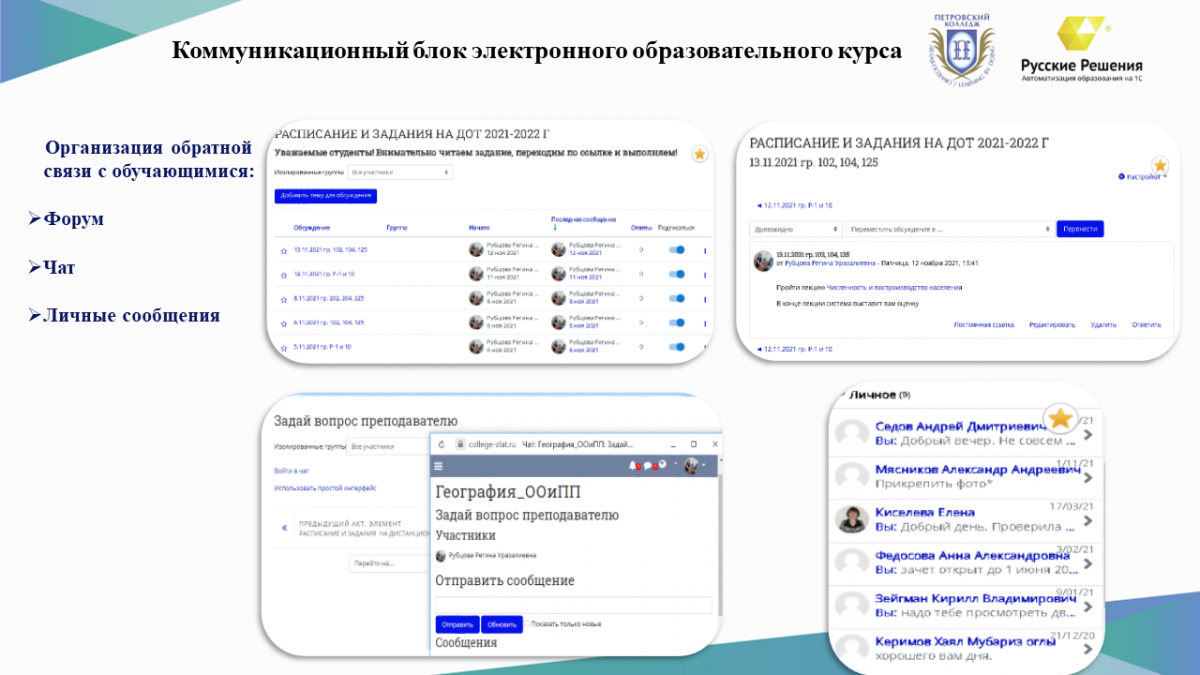This screenshot has width=1200, height=675.
Task: Toggle subscription for 13.11.2021 discussion
Action: [x=676, y=250]
